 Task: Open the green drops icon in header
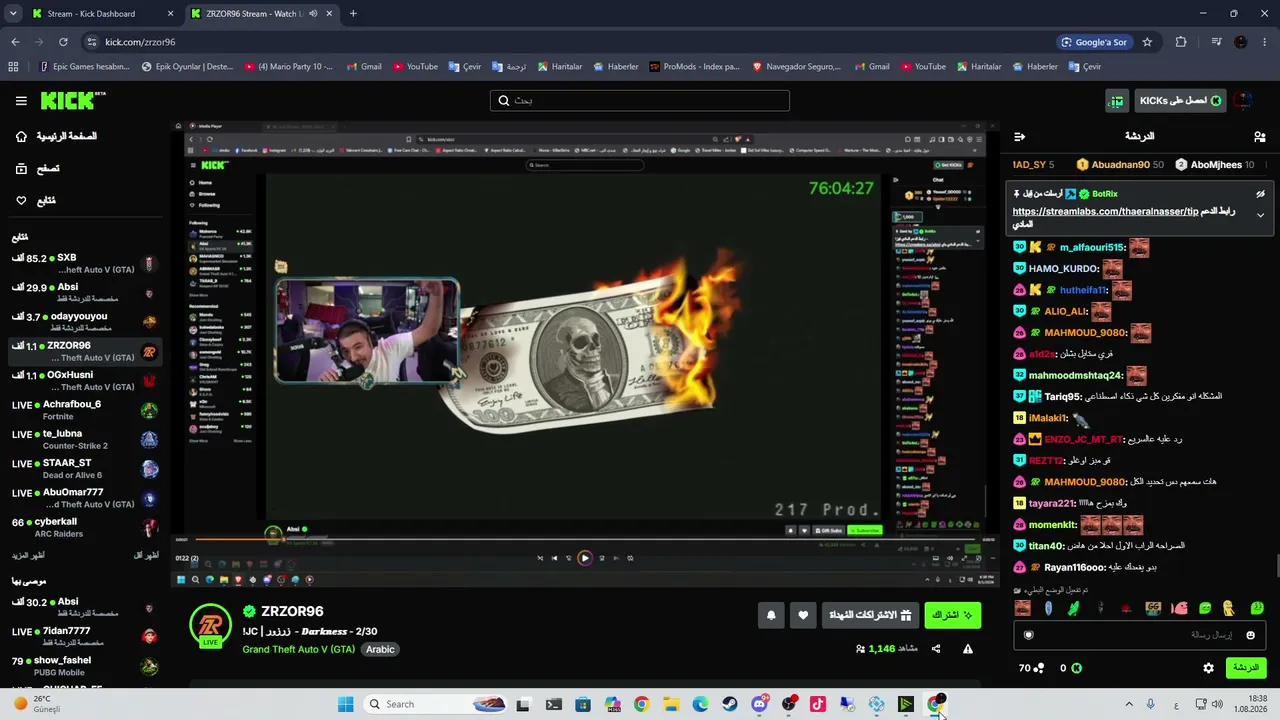1116,101
